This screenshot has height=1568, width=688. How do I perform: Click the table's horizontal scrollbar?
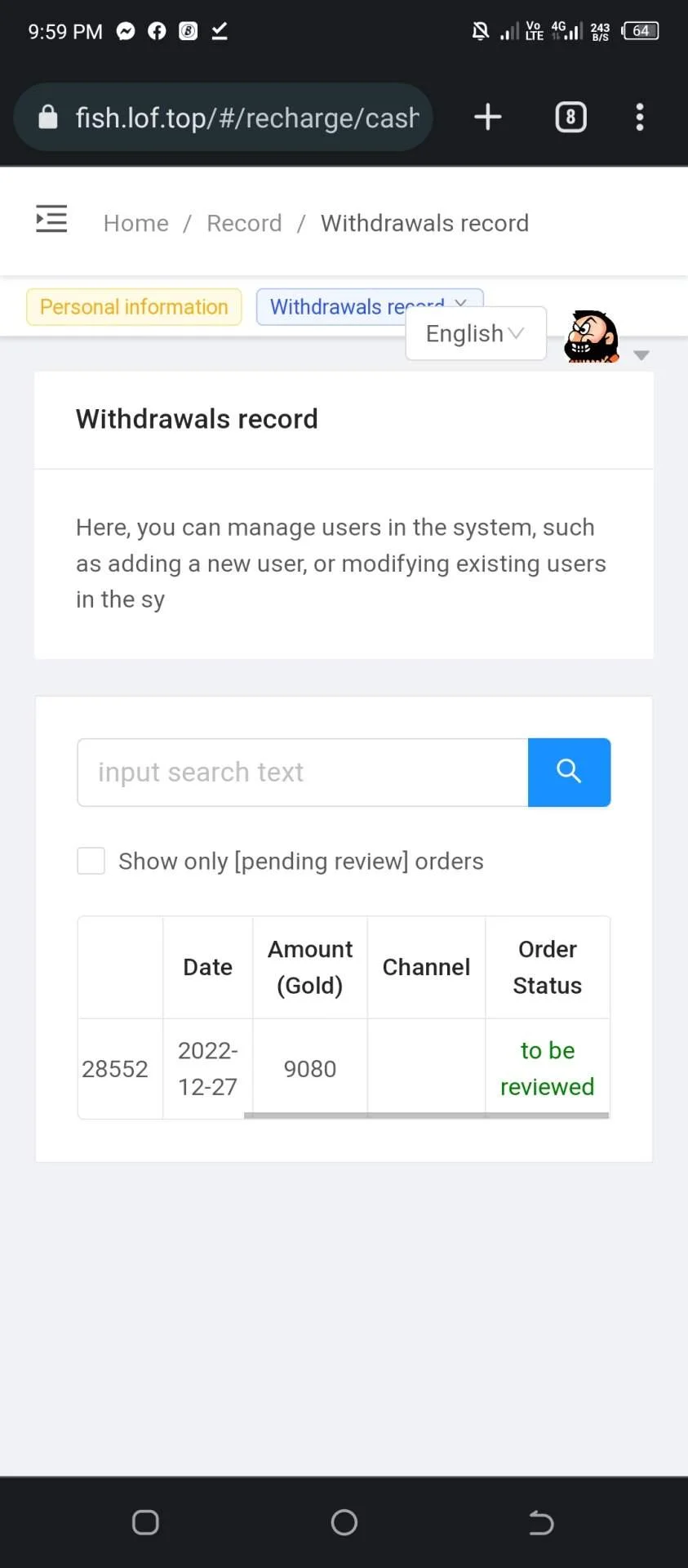[426, 1116]
